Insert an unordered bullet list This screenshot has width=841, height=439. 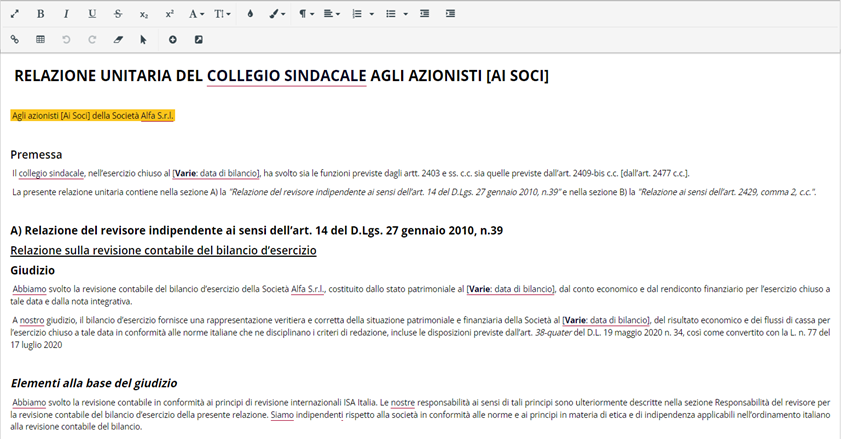(x=391, y=14)
